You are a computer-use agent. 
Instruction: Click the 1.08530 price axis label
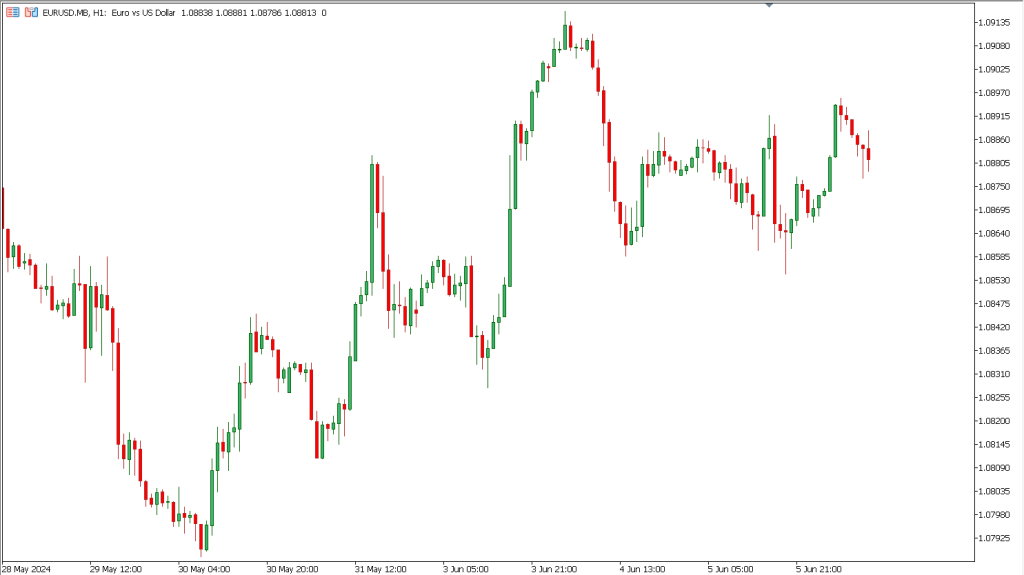pyautogui.click(x=993, y=280)
